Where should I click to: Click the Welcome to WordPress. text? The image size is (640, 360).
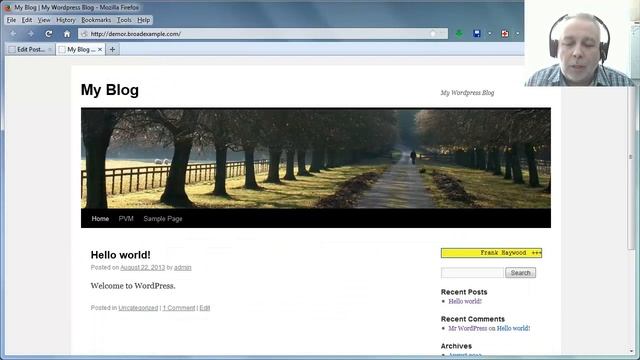(133, 286)
